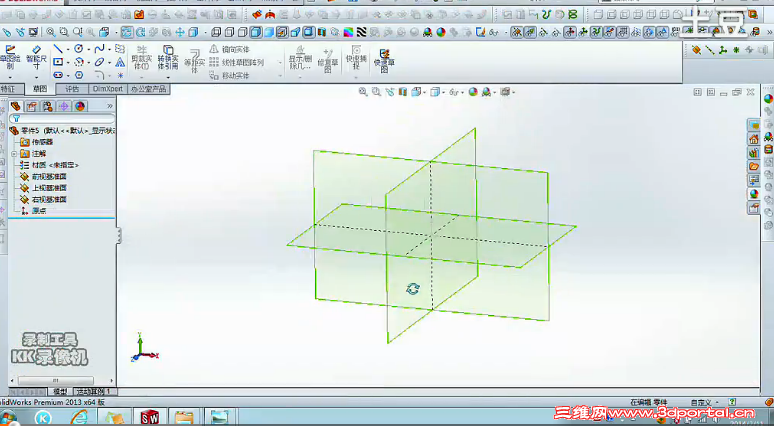Toggle hidden lines removed display mode
Image resolution: width=774 pixels, height=426 pixels.
tap(242, 33)
